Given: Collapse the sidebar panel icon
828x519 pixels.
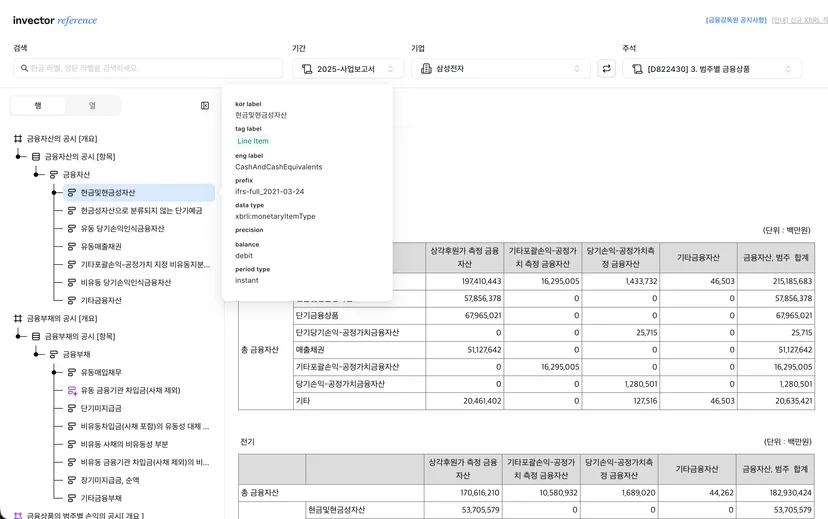Looking at the screenshot, I should [x=205, y=106].
